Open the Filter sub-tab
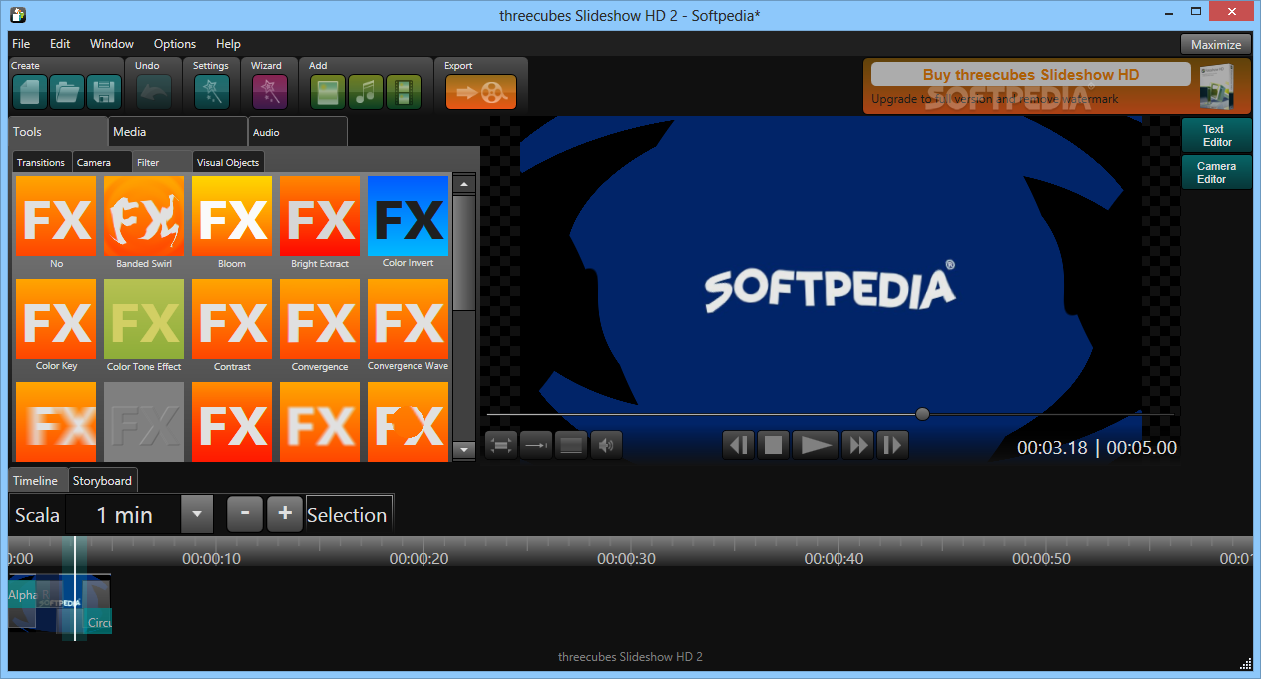The height and width of the screenshot is (679, 1261). click(162, 162)
